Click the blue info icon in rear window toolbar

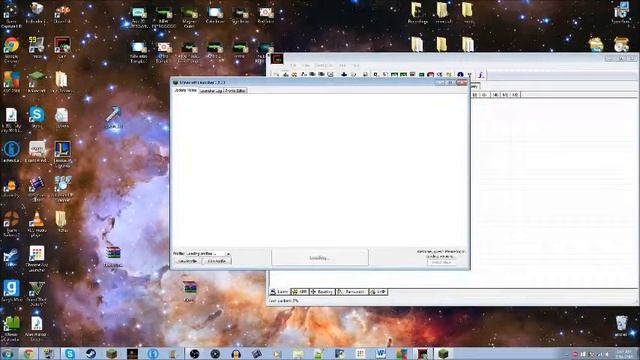tap(460, 75)
